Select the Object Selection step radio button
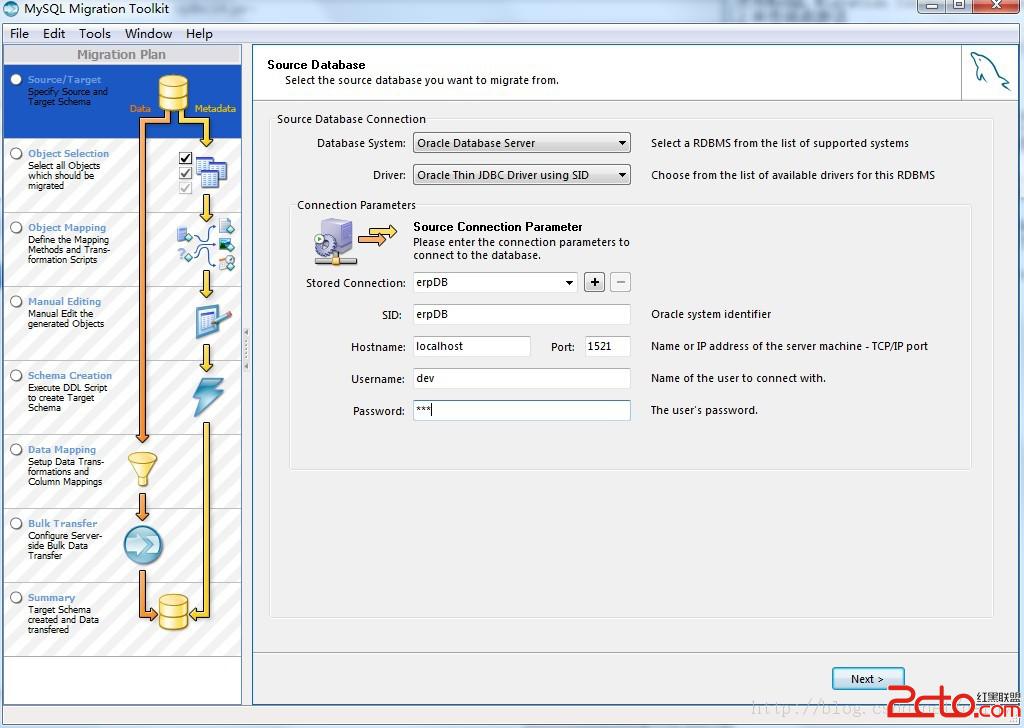 click(x=16, y=153)
